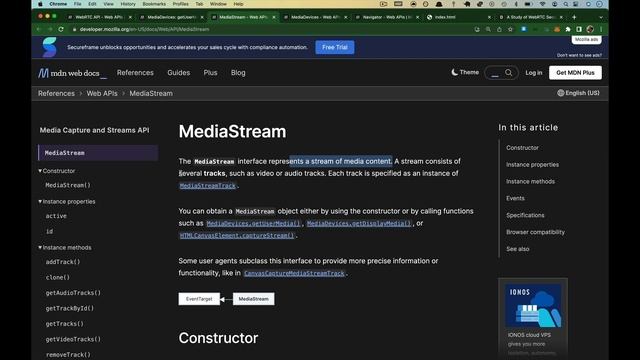Screen dimensions: 640x360
Task: Open the MediaStreamTrack link
Action: click(208, 186)
